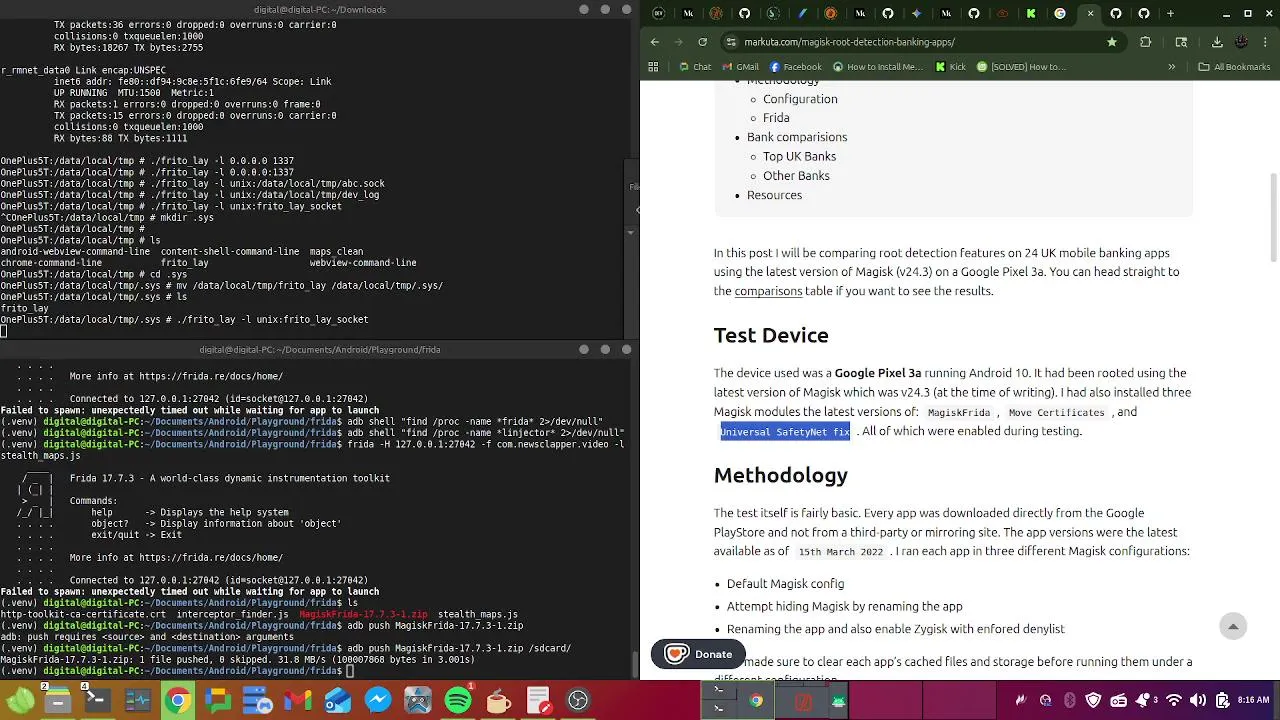Screen dimensions: 1280x720
Task: Reload the markuta.com page
Action: tap(702, 42)
